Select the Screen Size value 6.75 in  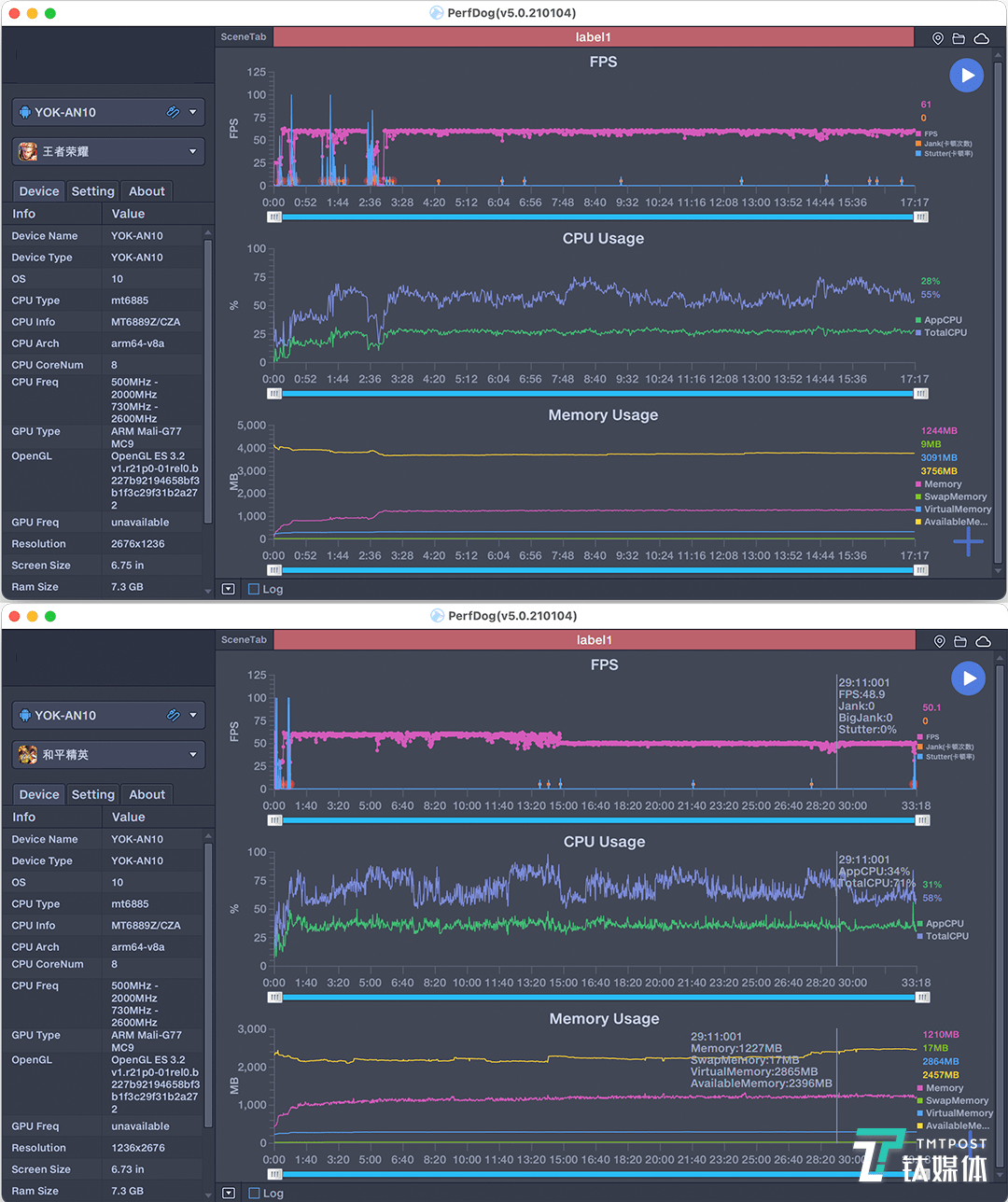pos(128,566)
